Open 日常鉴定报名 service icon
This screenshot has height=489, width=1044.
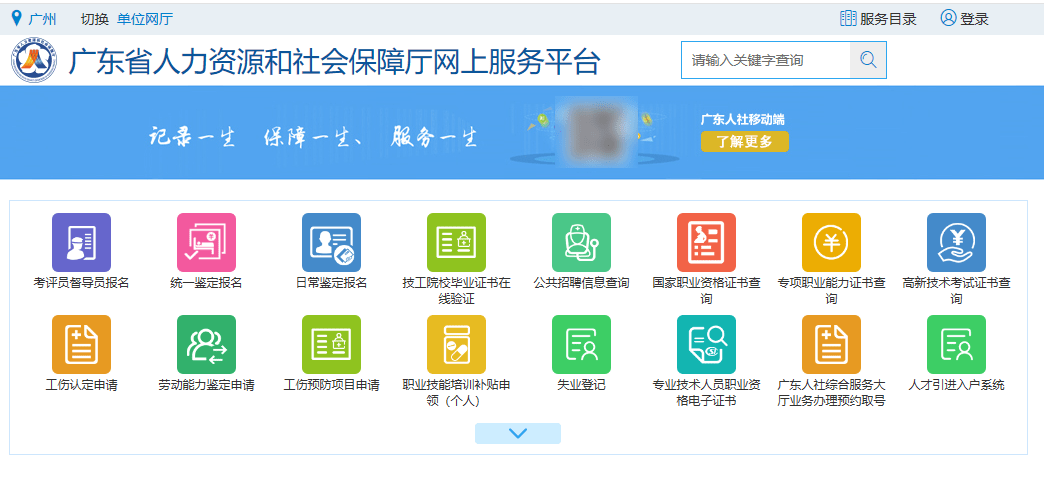[331, 243]
